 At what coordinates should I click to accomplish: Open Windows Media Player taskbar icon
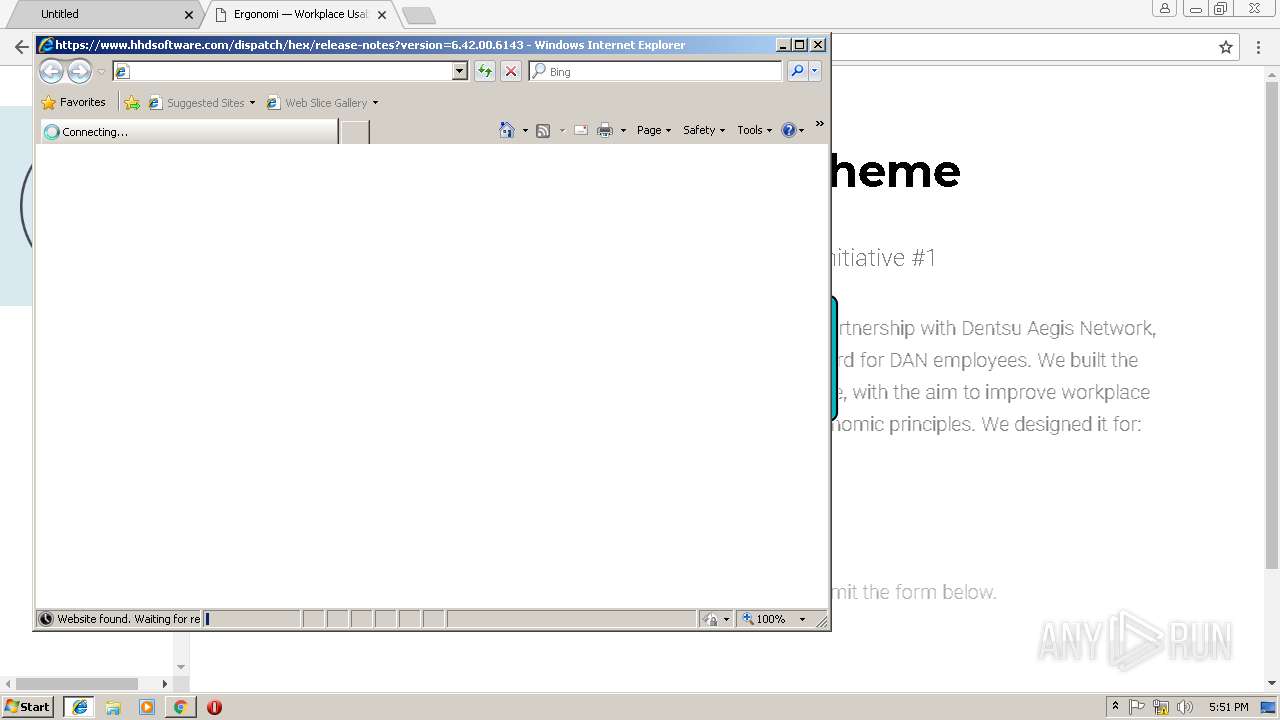click(x=147, y=707)
